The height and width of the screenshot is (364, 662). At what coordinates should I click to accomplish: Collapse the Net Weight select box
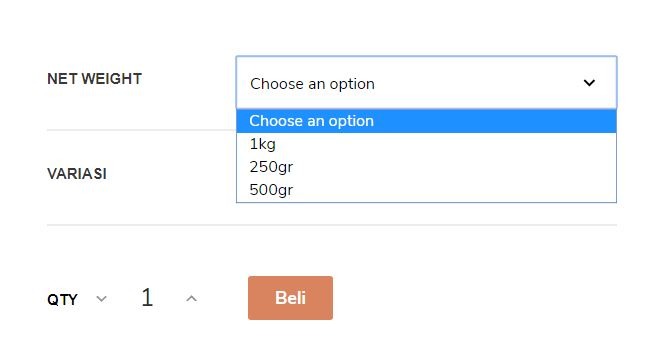pyautogui.click(x=426, y=82)
